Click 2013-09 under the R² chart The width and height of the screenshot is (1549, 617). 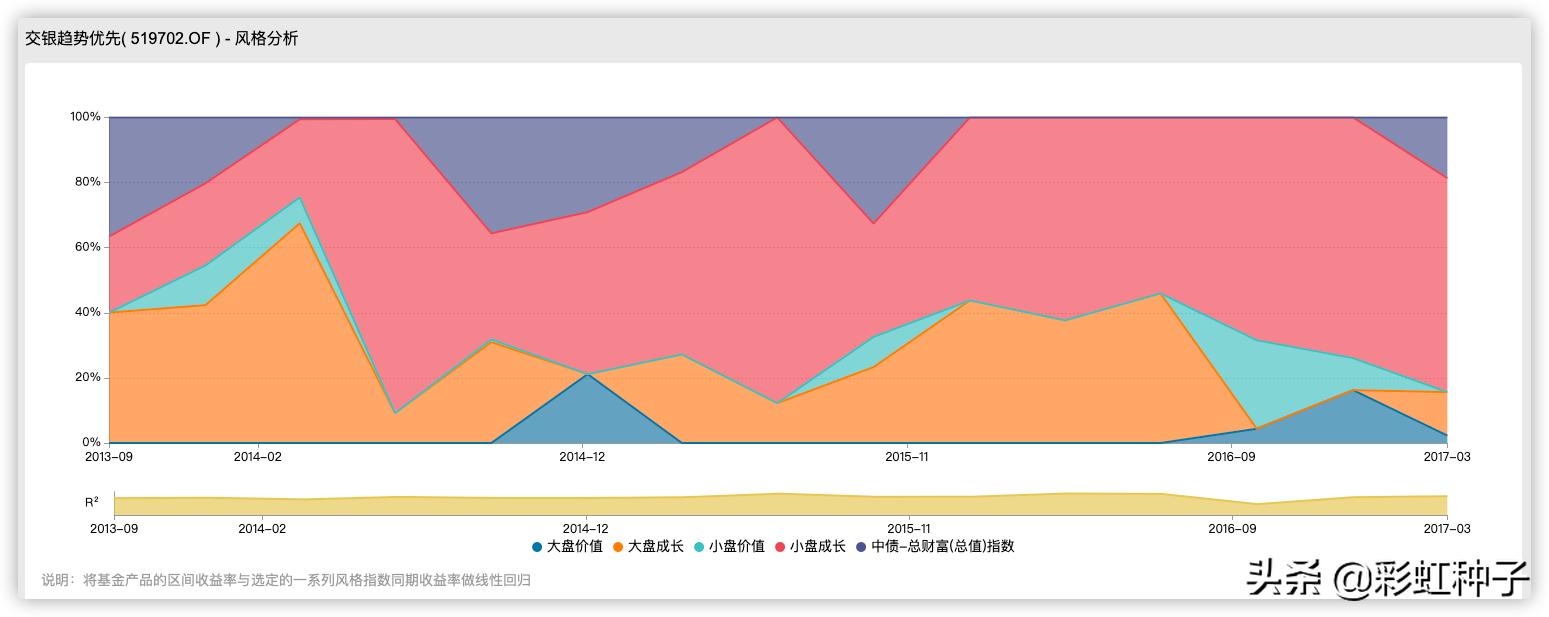[x=114, y=528]
